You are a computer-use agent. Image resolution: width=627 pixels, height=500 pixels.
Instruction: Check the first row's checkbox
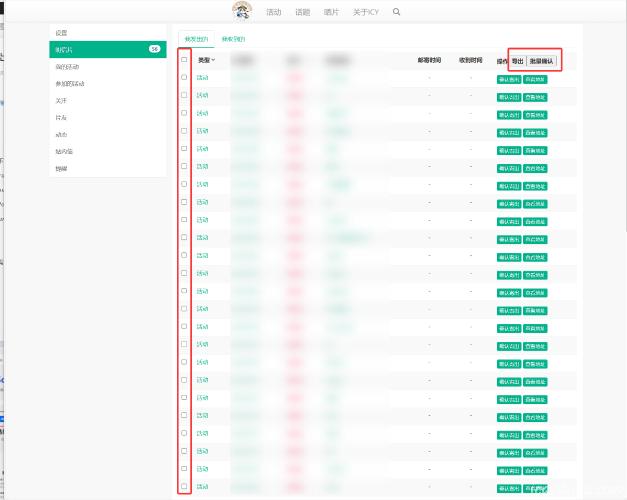coord(184,77)
